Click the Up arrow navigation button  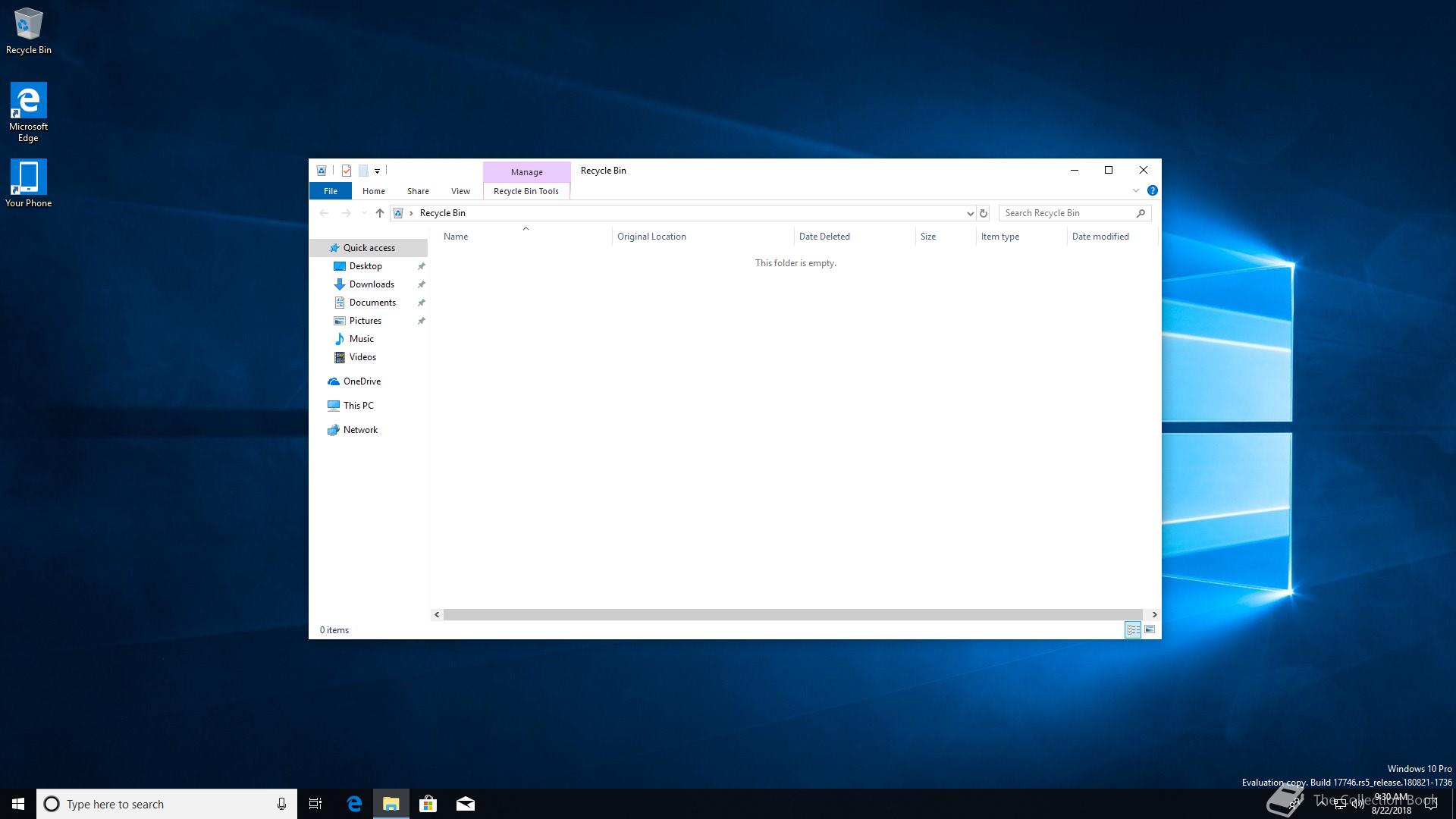point(380,213)
